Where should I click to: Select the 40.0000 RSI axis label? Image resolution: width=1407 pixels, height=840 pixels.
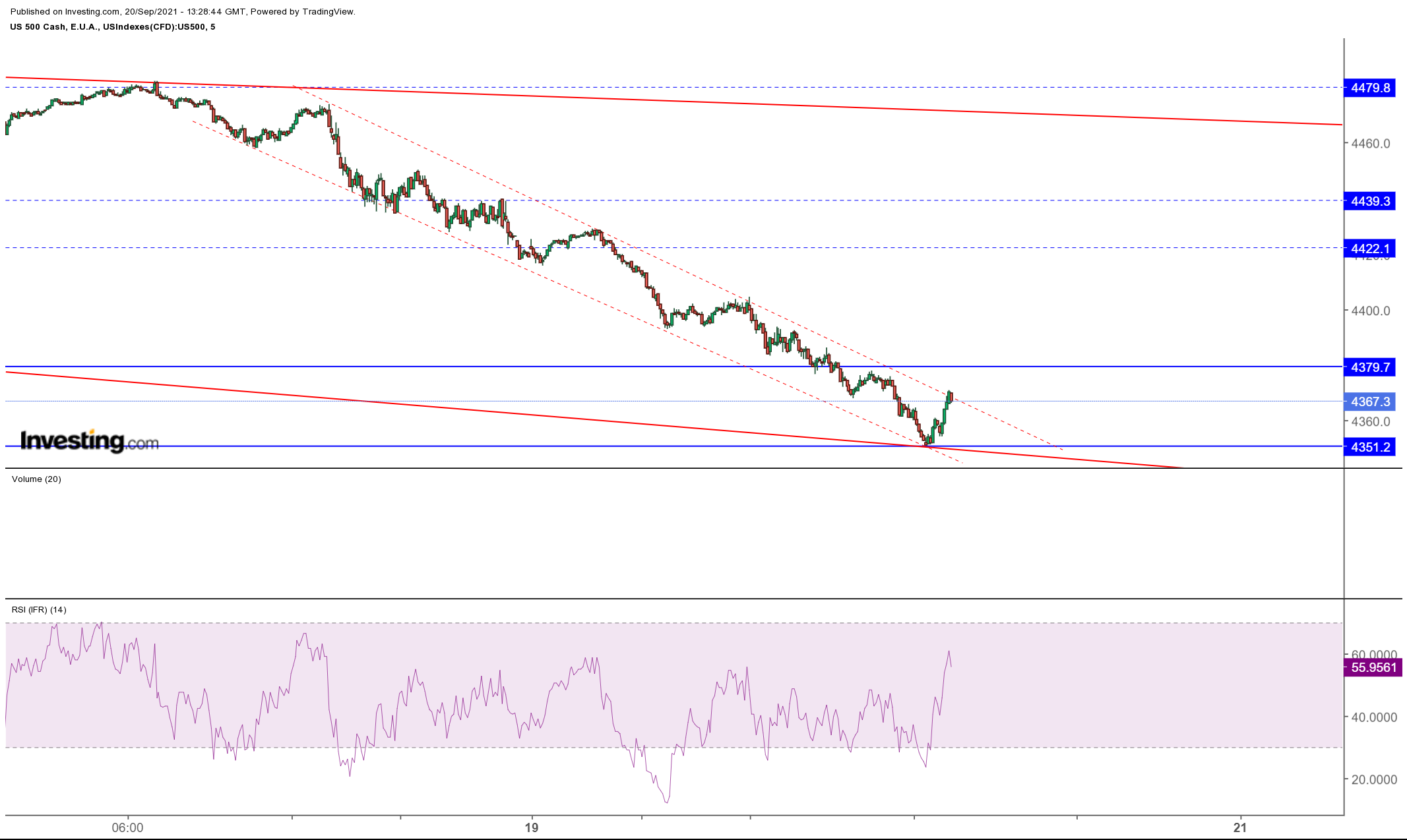point(1373,717)
